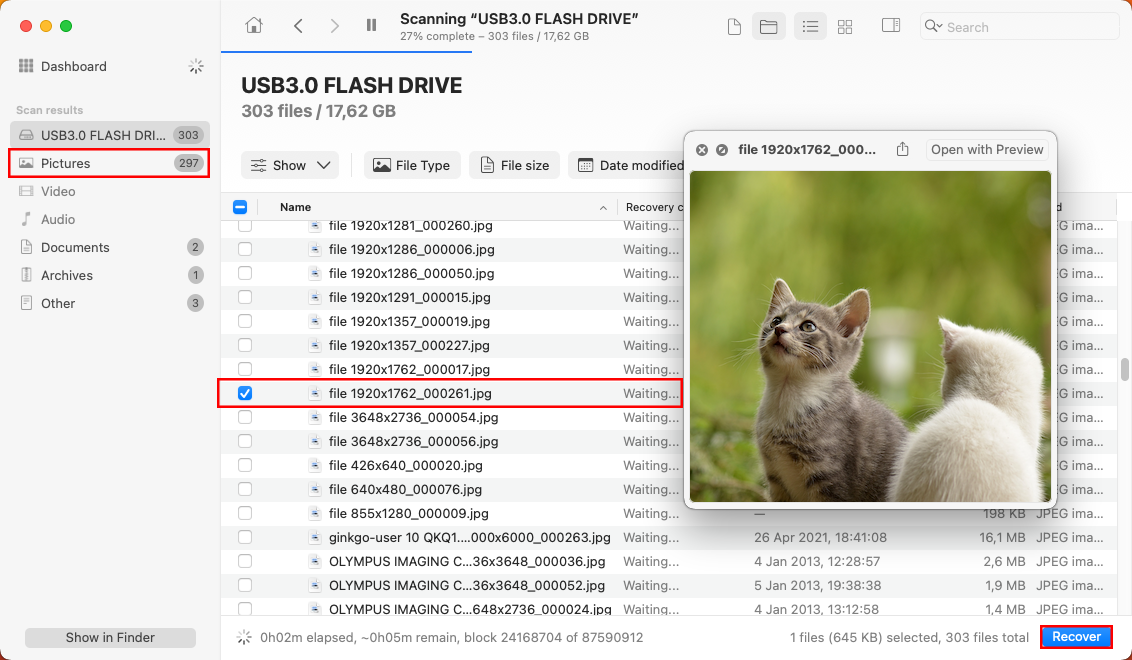Click the spinner icon in status bar
This screenshot has height=660, width=1132.
pos(244,637)
